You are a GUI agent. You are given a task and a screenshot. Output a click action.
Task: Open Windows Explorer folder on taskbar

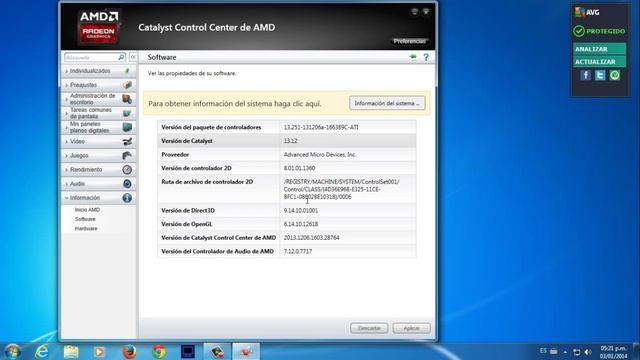click(71, 351)
